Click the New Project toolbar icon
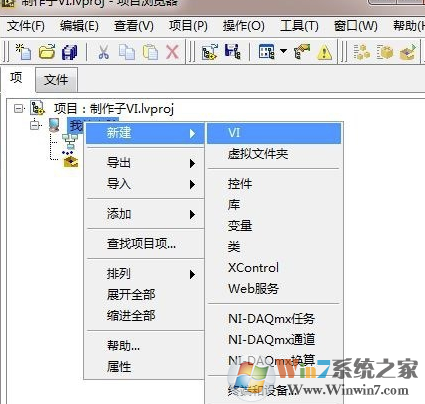Screen dimensions: 425x404 (x=23, y=52)
